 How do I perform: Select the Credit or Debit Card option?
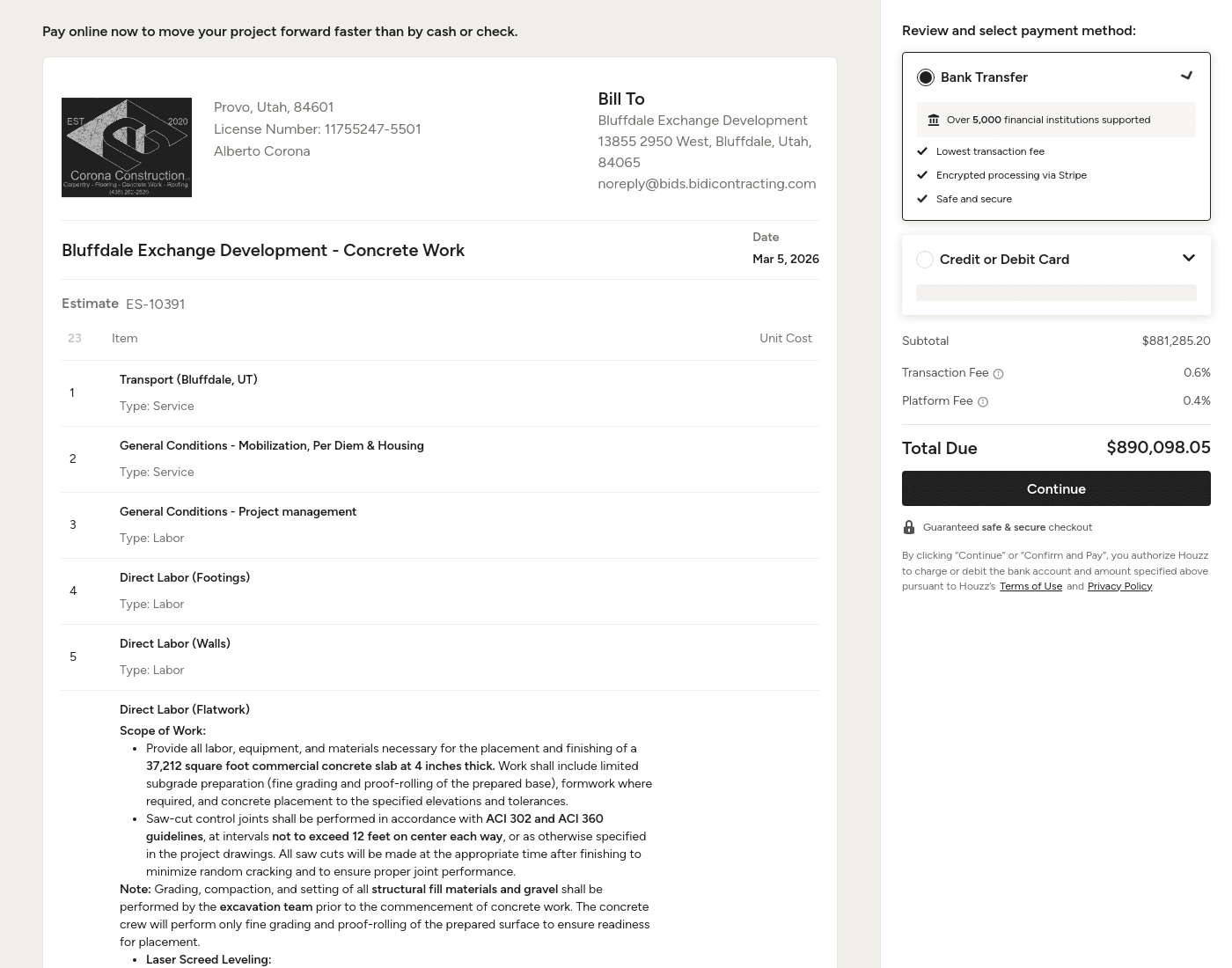(925, 260)
